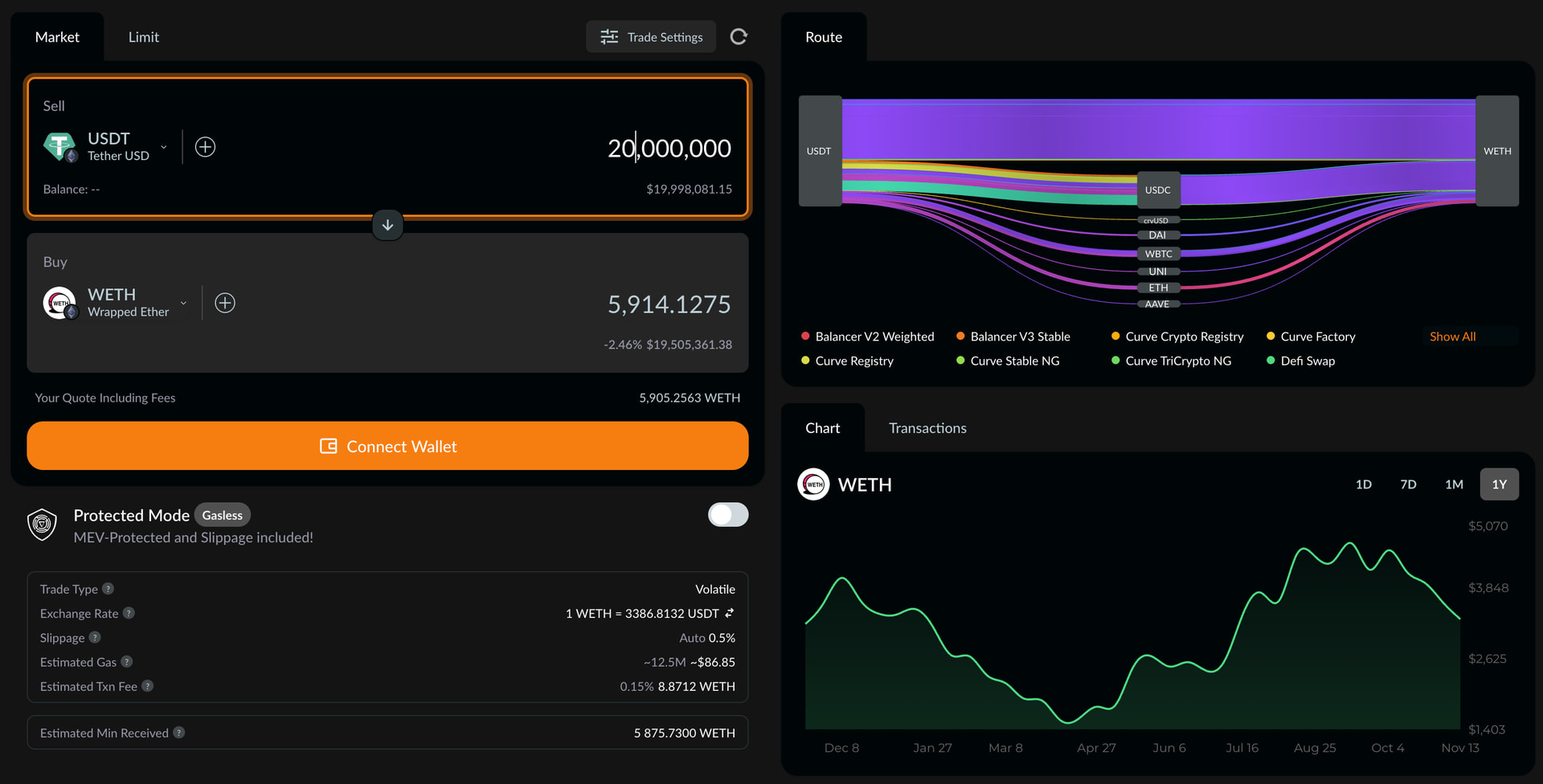Click the Trade Settings sliders icon

point(609,37)
